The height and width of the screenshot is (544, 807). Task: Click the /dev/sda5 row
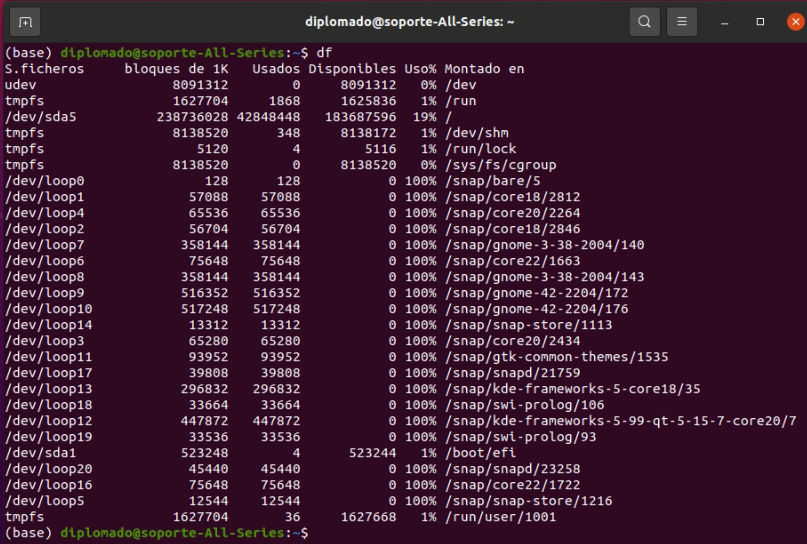coord(228,117)
